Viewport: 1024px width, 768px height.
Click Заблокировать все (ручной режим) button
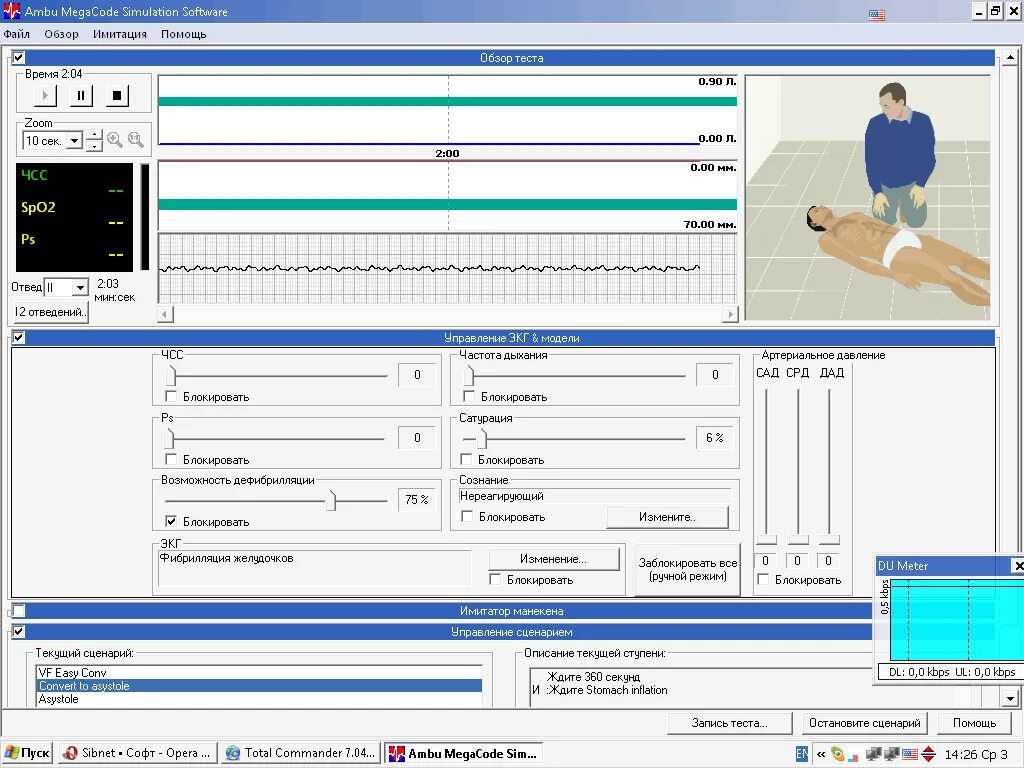coord(688,569)
